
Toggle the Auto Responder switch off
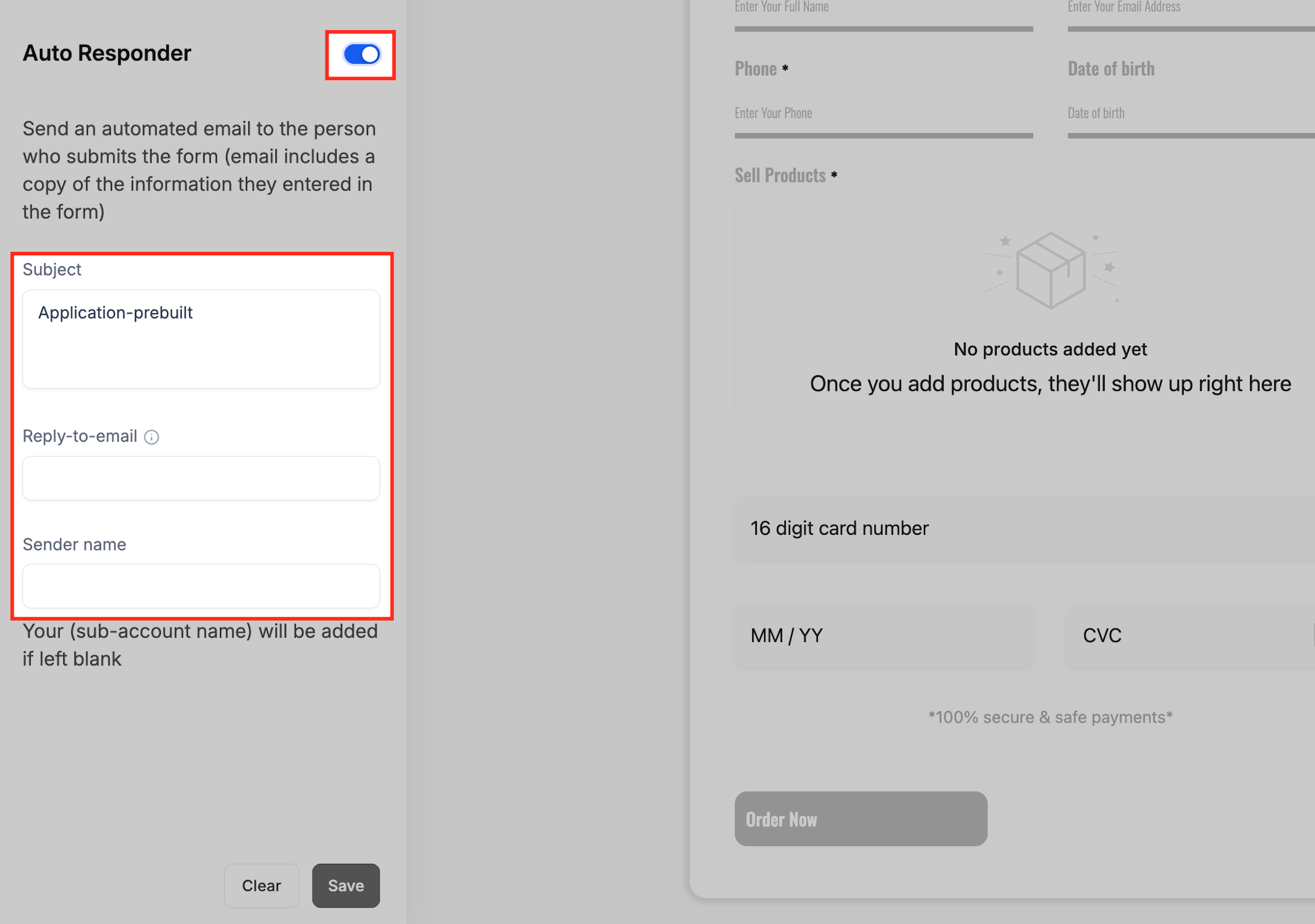point(362,54)
